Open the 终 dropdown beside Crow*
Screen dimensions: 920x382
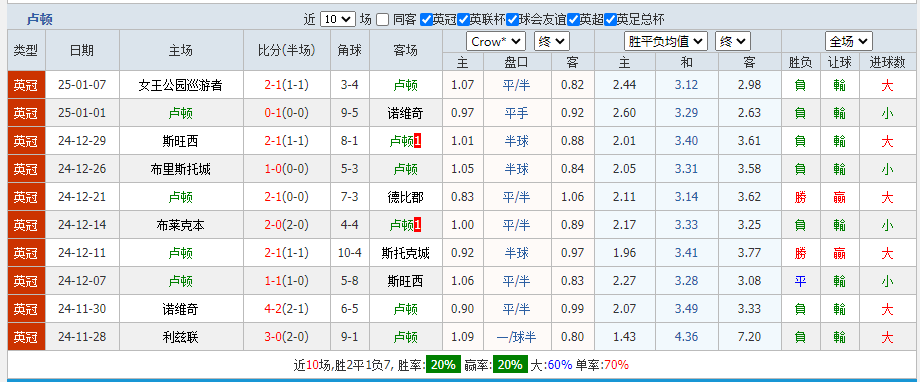[552, 42]
